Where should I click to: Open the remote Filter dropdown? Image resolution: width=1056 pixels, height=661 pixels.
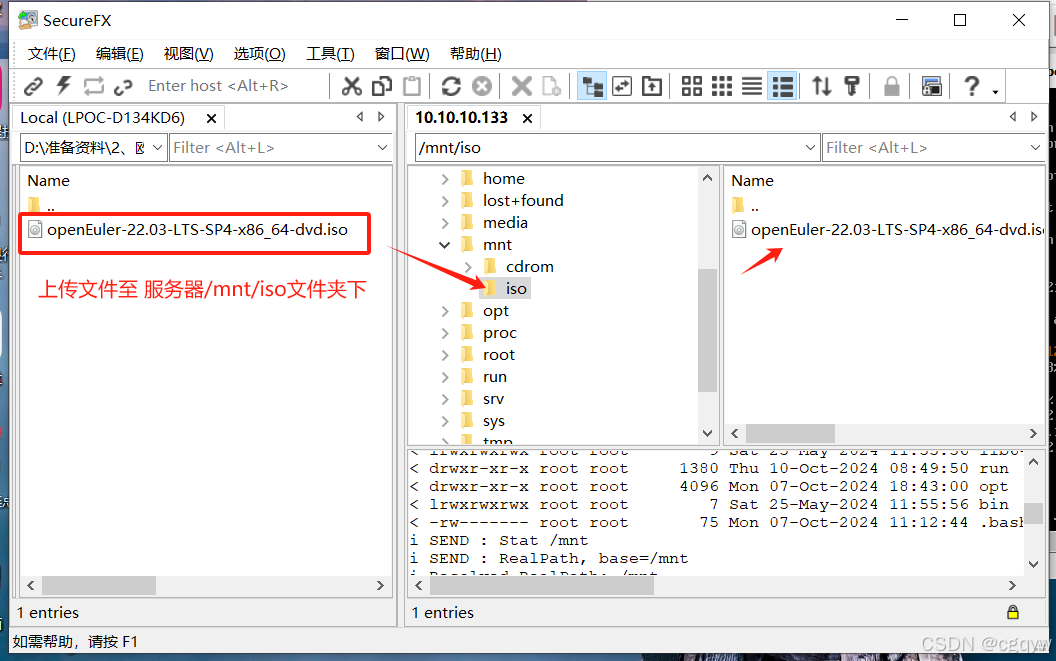pos(1035,148)
